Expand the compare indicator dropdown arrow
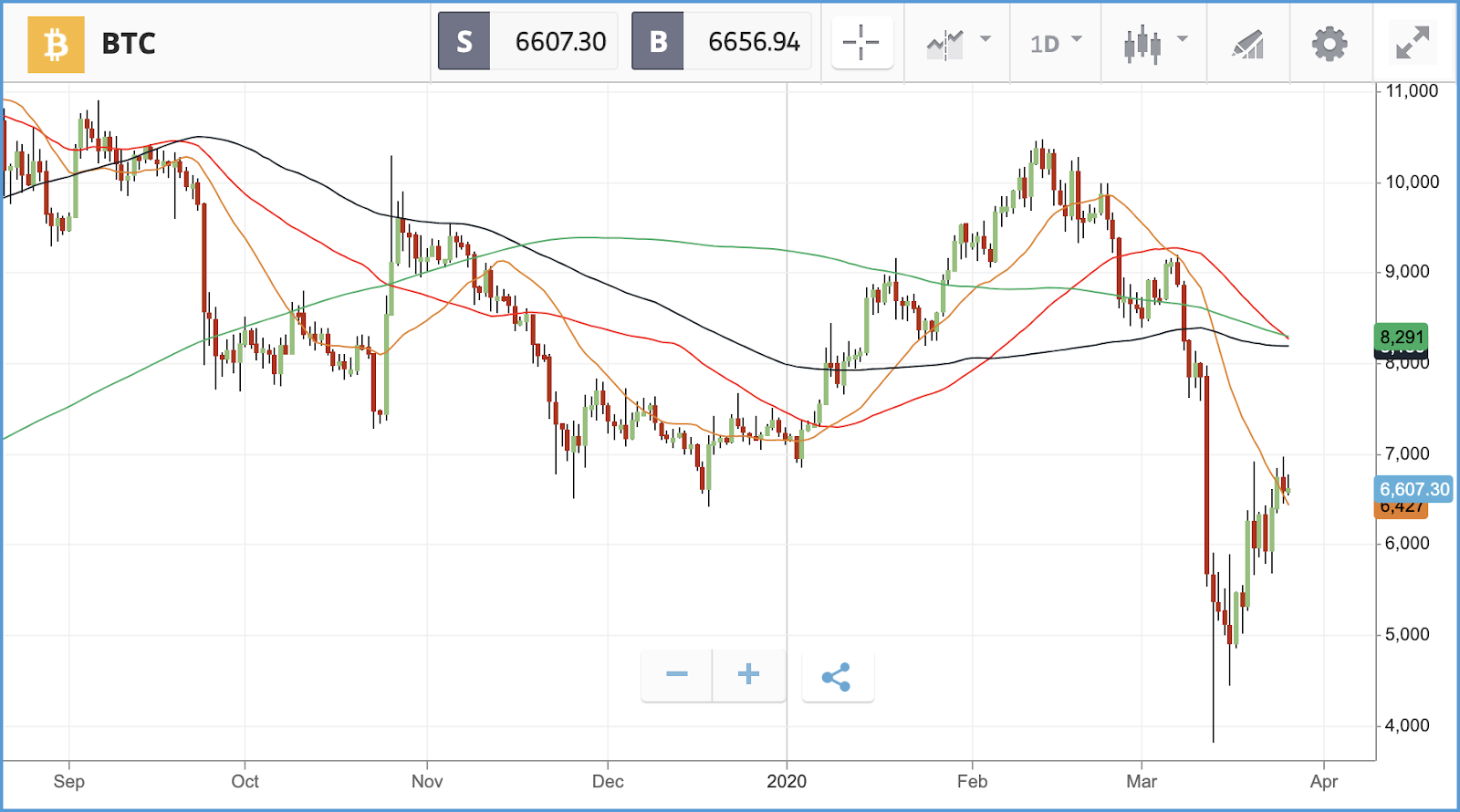The image size is (1460, 812). pos(985,39)
